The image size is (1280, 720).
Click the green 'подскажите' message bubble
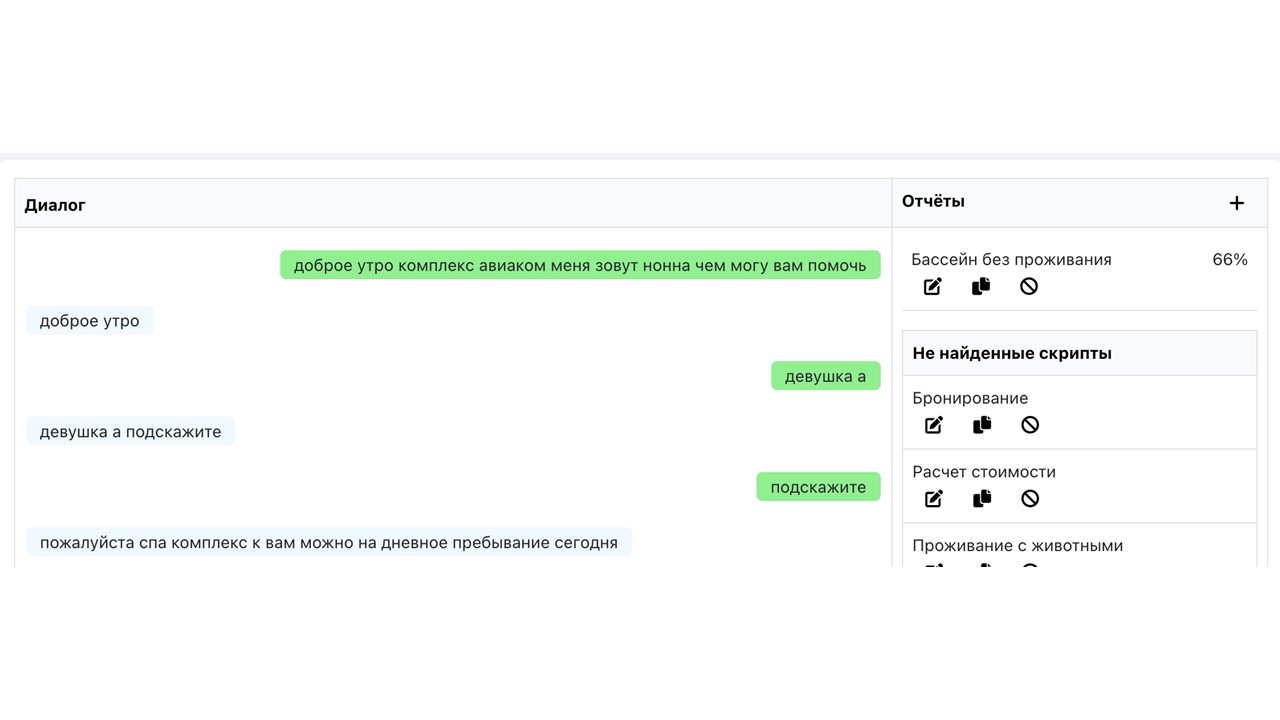point(818,487)
